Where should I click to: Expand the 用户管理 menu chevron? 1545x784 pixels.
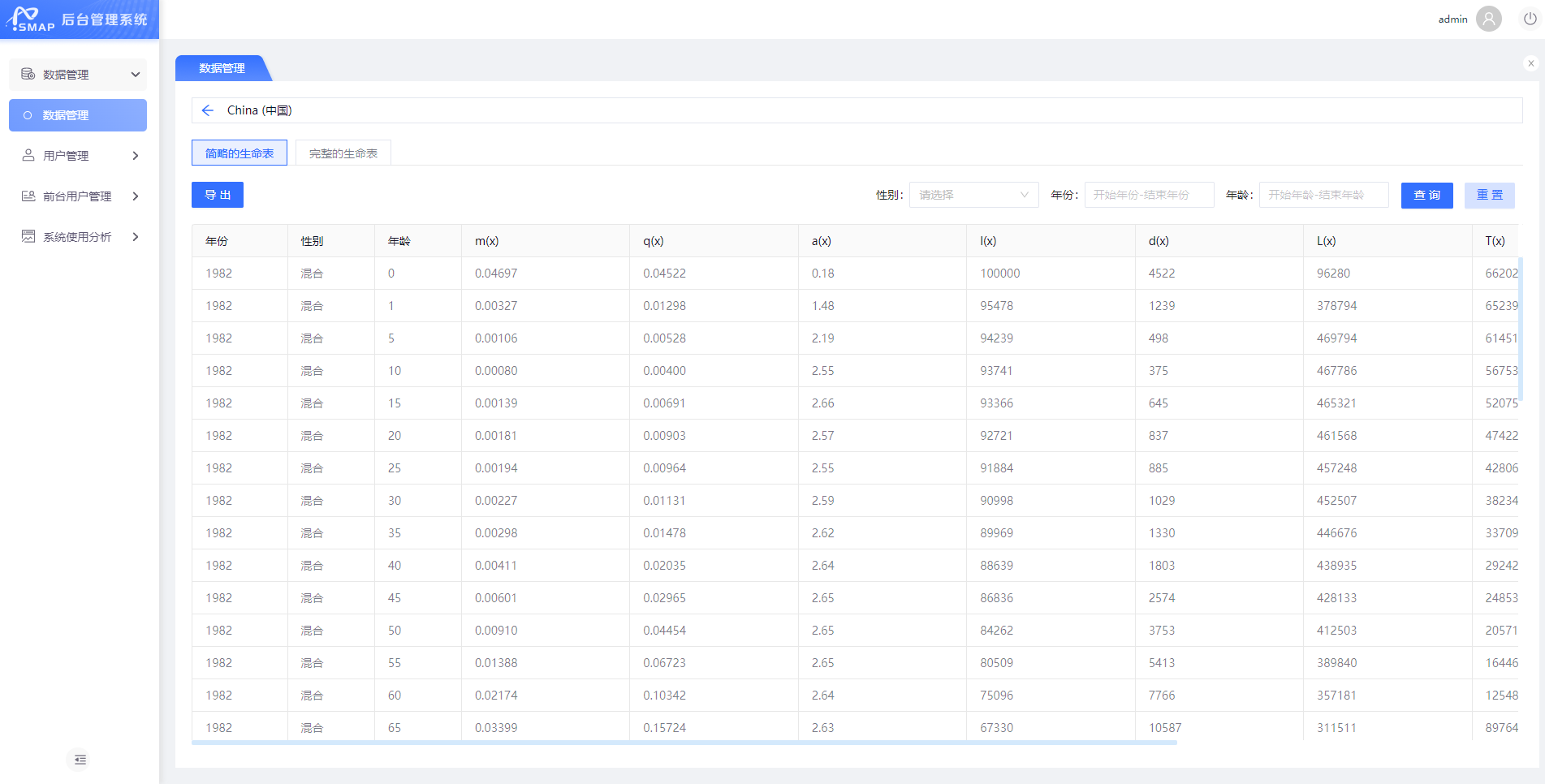pyautogui.click(x=136, y=156)
